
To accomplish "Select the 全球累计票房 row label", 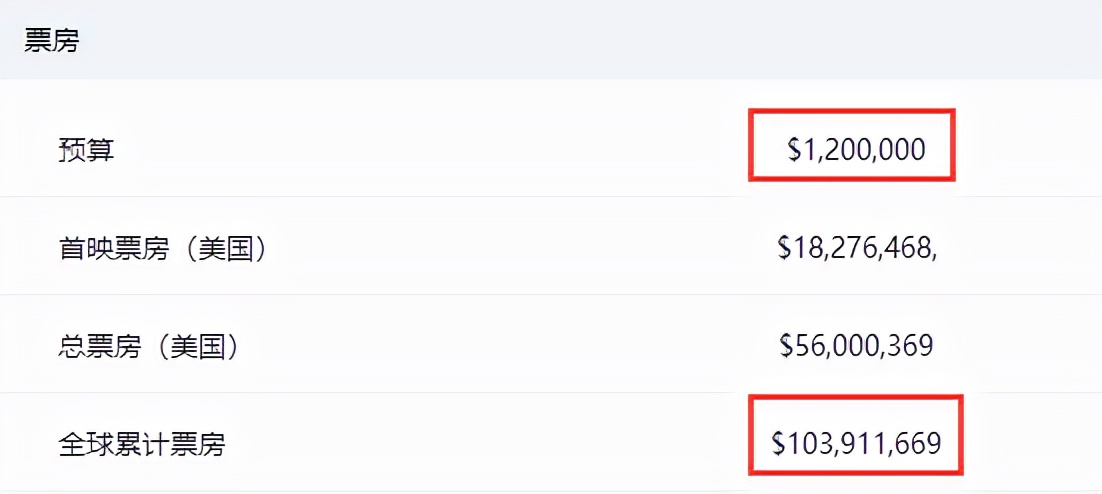I will click(x=141, y=443).
